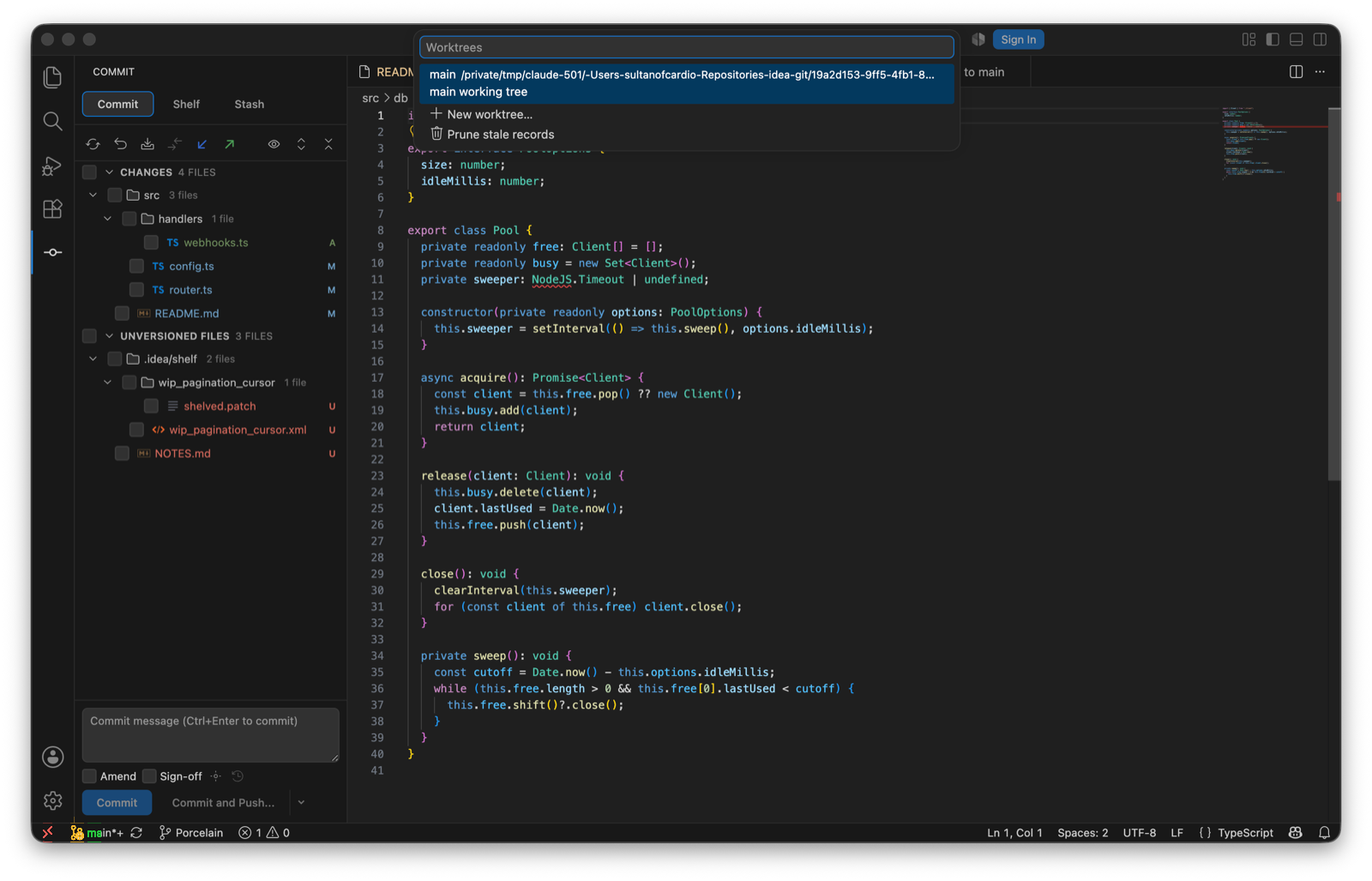Click the green Push arrow icon
Image resolution: width=1372 pixels, height=881 pixels.
click(230, 144)
